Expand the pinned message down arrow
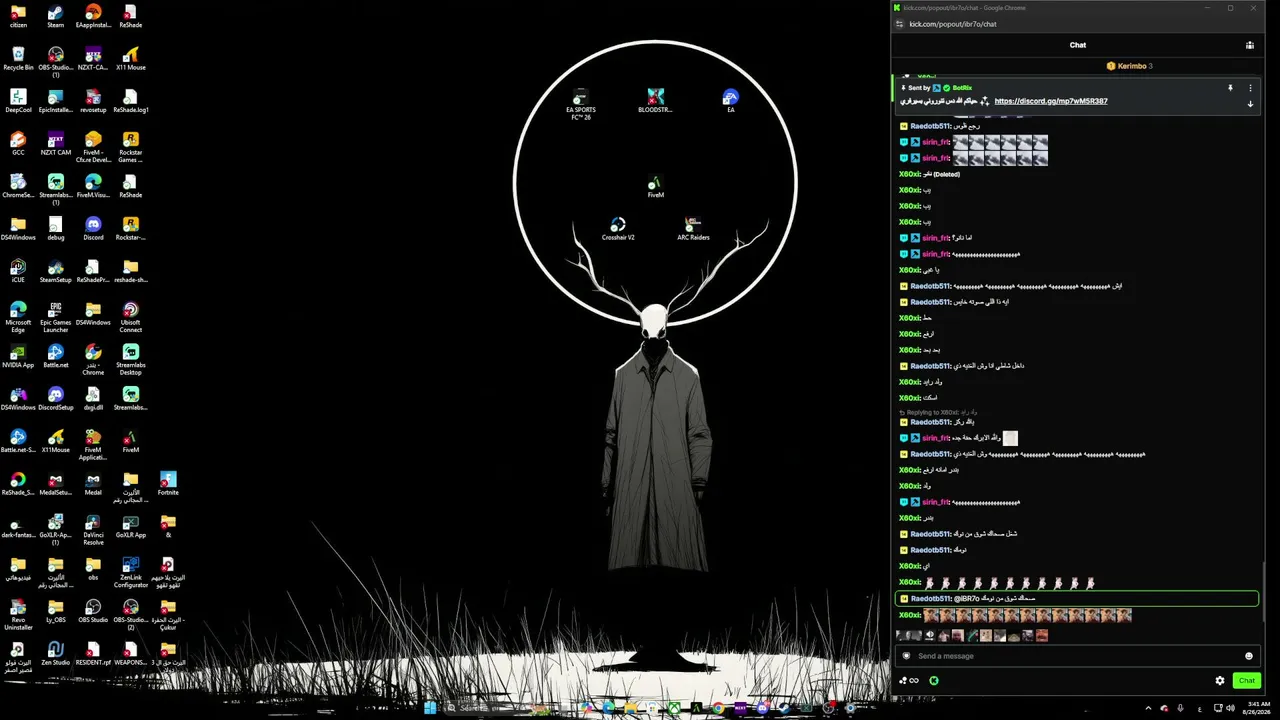The height and width of the screenshot is (720, 1280). coord(1250,103)
